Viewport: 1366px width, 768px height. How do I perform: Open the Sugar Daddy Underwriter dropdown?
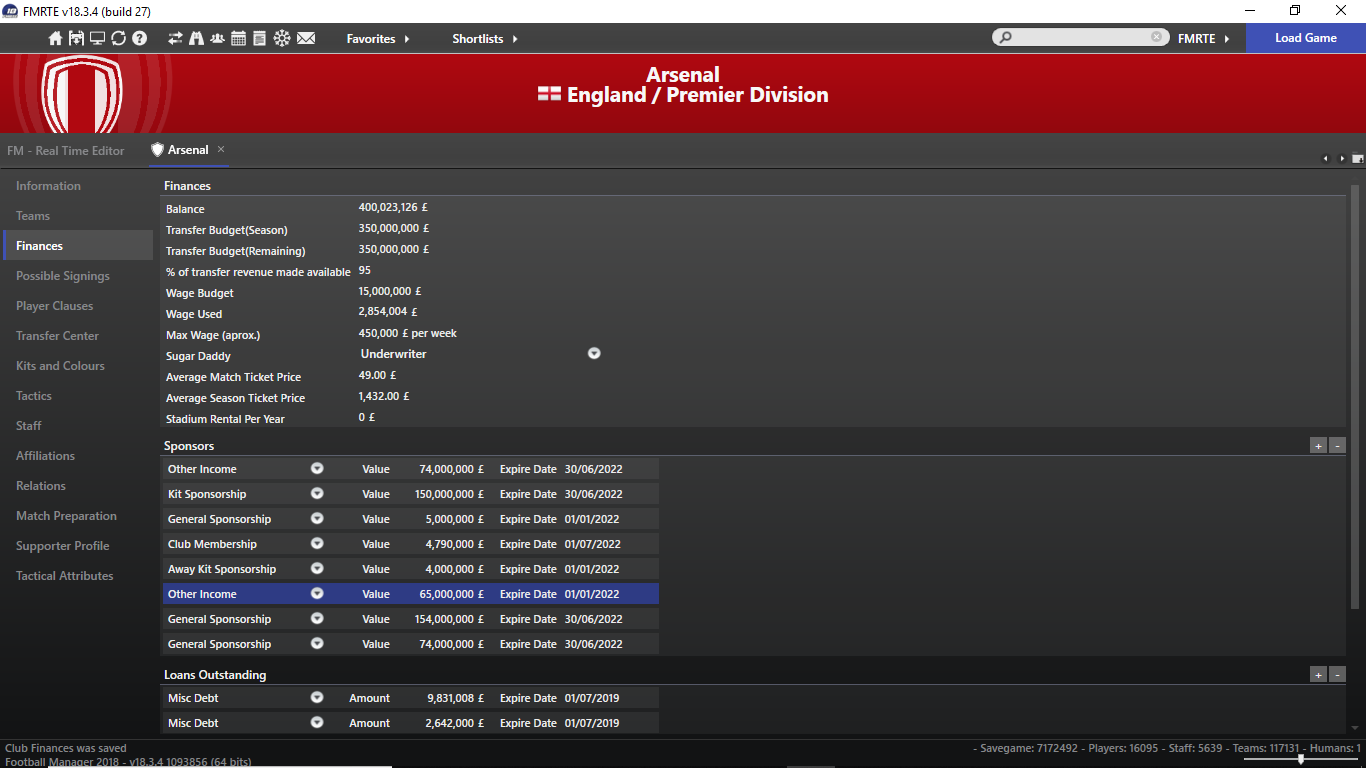pos(594,354)
